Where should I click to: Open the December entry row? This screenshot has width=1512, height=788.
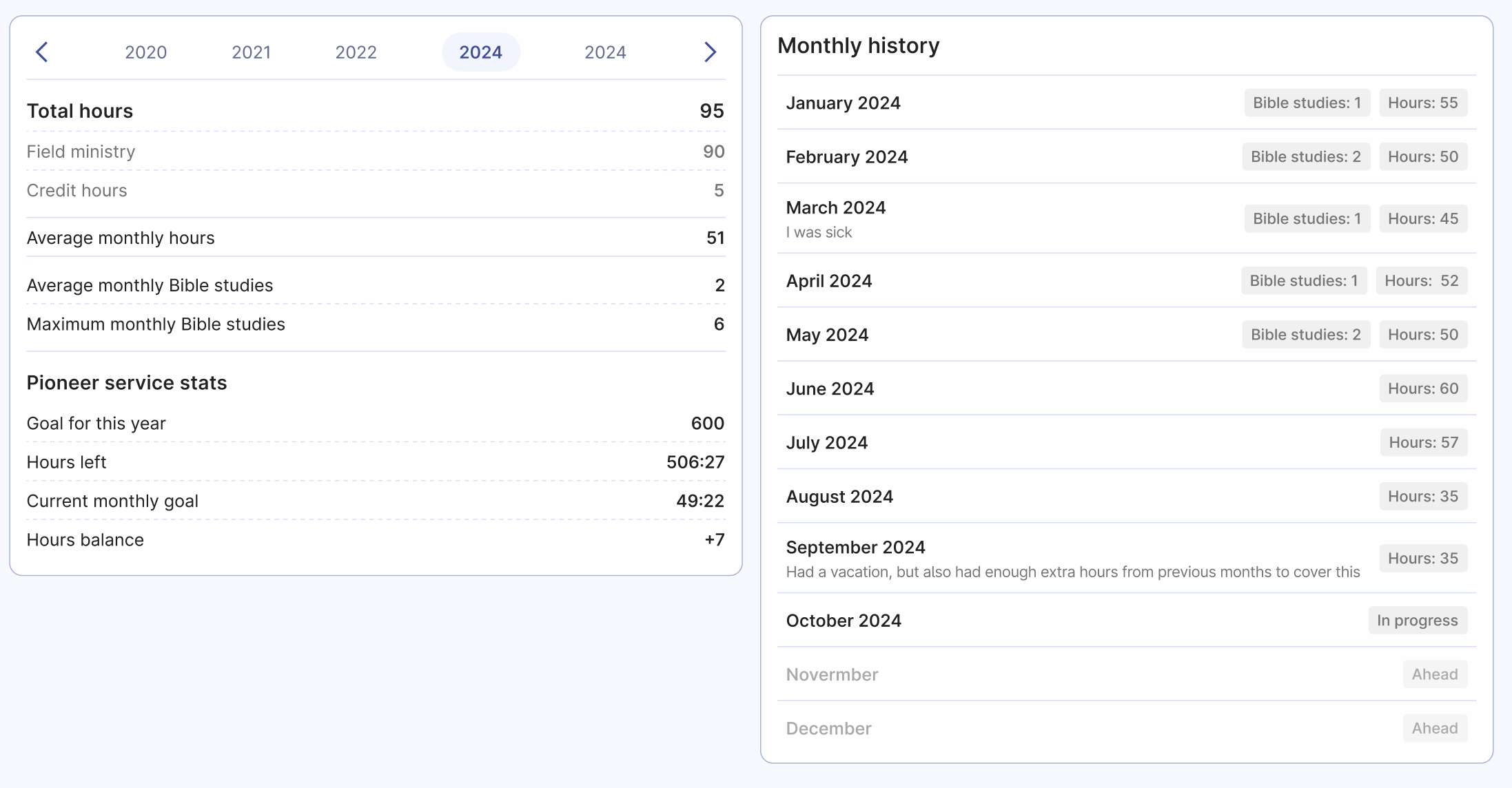click(828, 728)
